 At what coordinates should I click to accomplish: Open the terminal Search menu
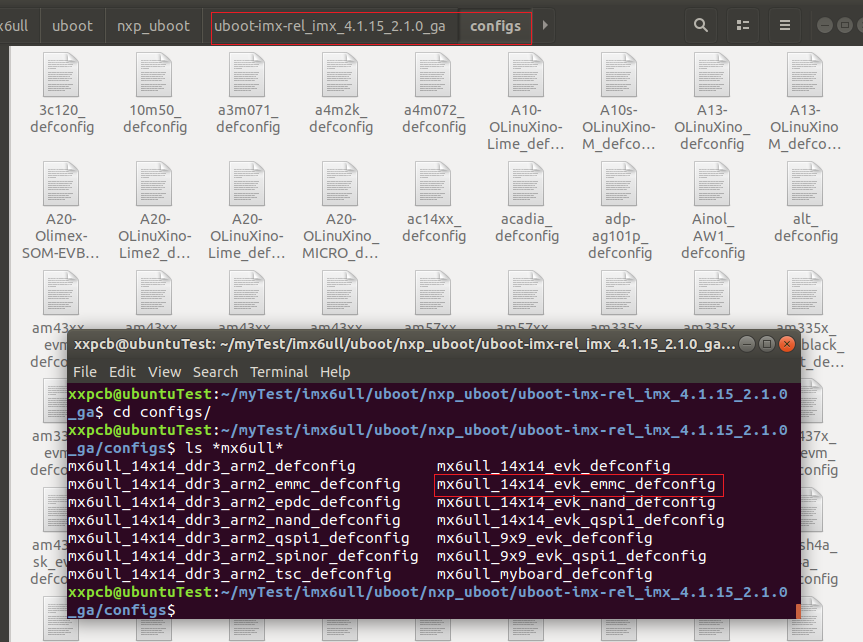tap(215, 372)
